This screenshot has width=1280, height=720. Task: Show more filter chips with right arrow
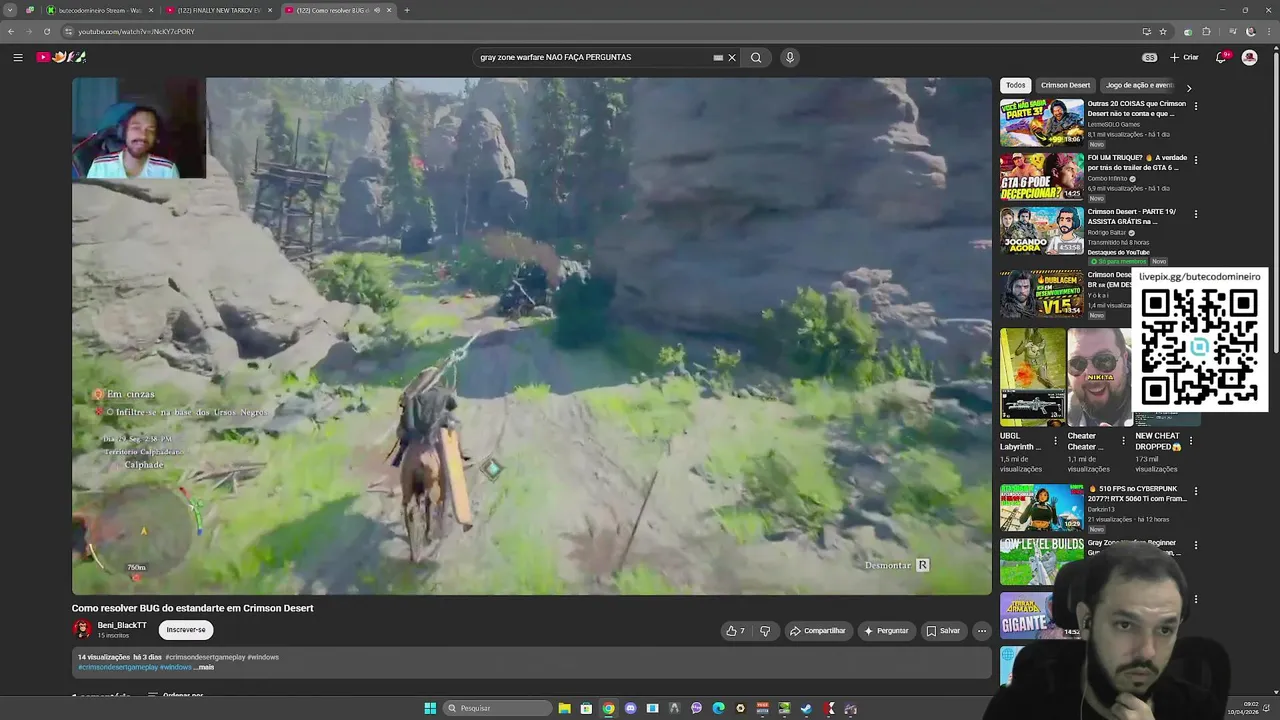pos(1189,87)
